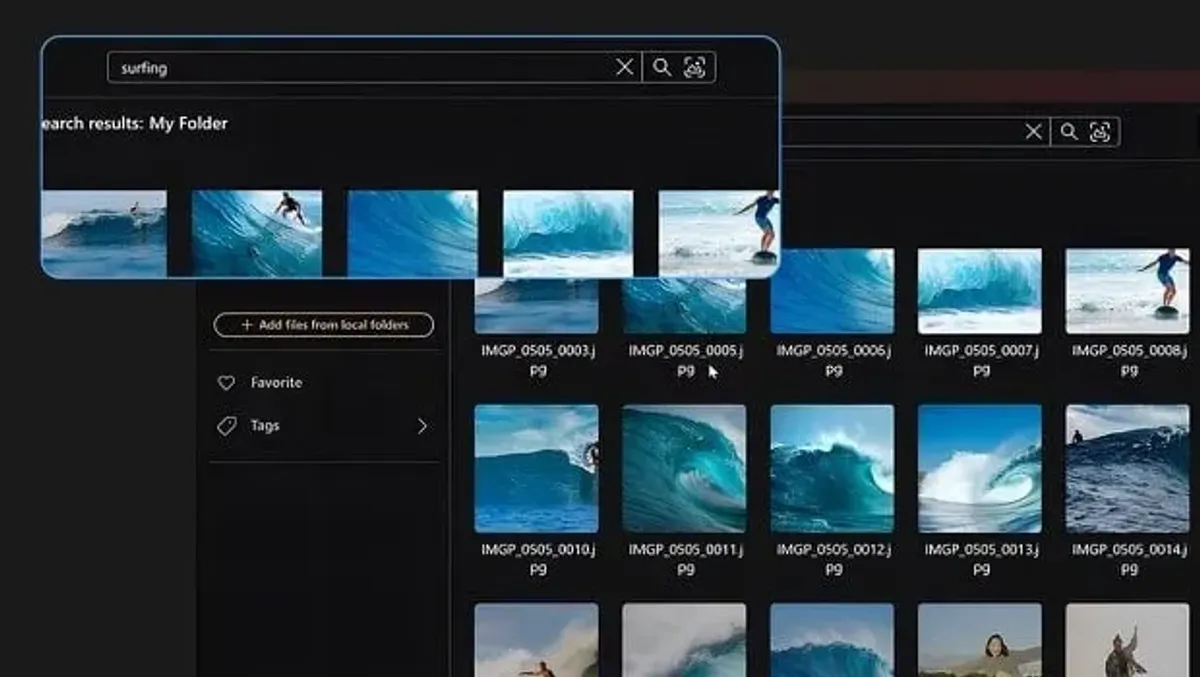Select thumbnail IMGP_0505_0010.jpg
Screen dimensions: 1200x677
[x=536, y=468]
